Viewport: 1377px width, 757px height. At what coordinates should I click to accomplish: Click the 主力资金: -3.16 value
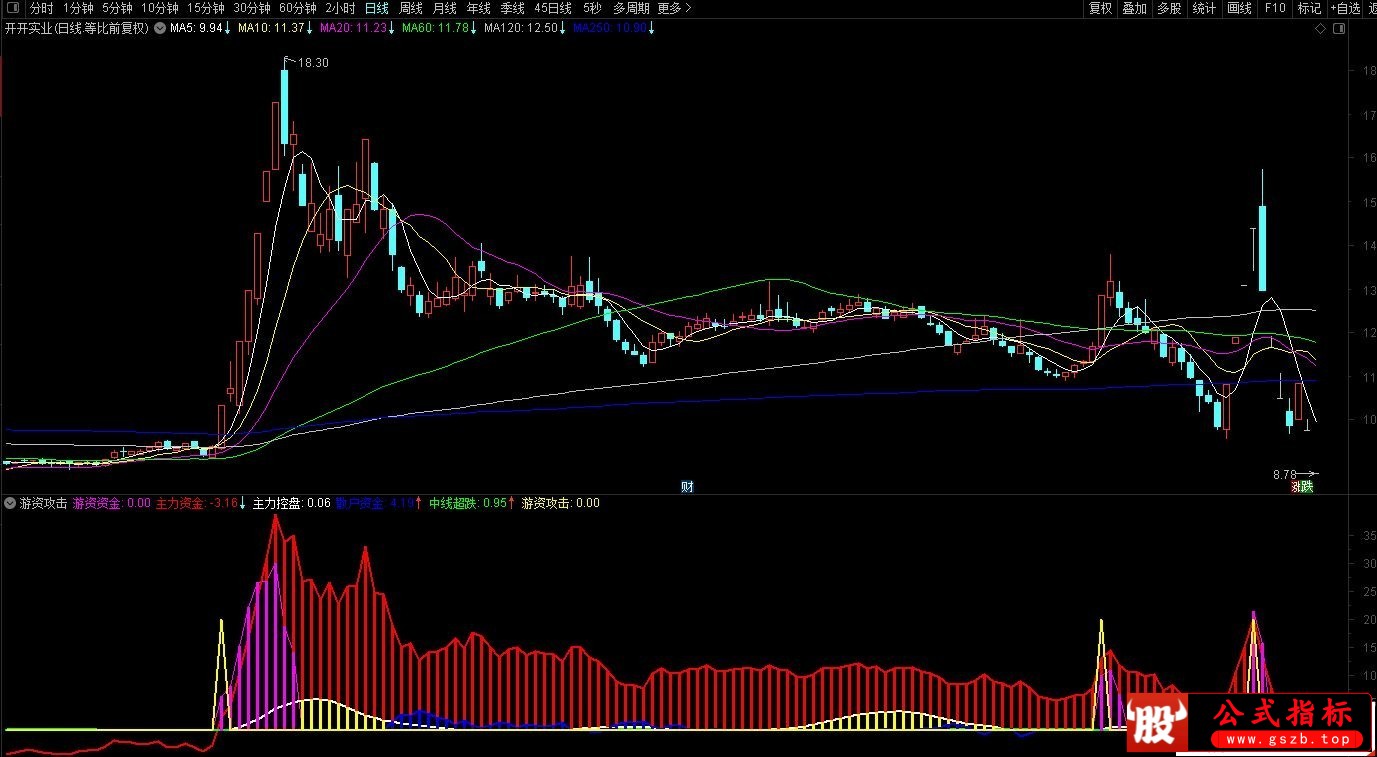coord(196,503)
